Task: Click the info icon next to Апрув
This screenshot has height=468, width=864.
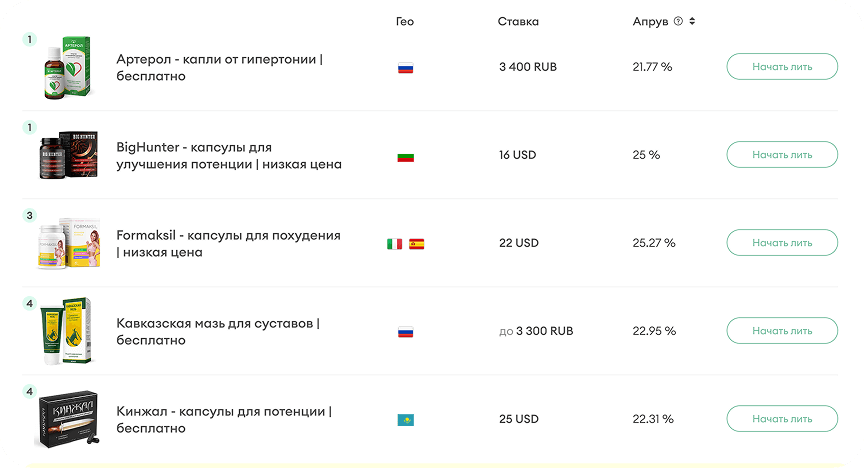Action: [678, 21]
